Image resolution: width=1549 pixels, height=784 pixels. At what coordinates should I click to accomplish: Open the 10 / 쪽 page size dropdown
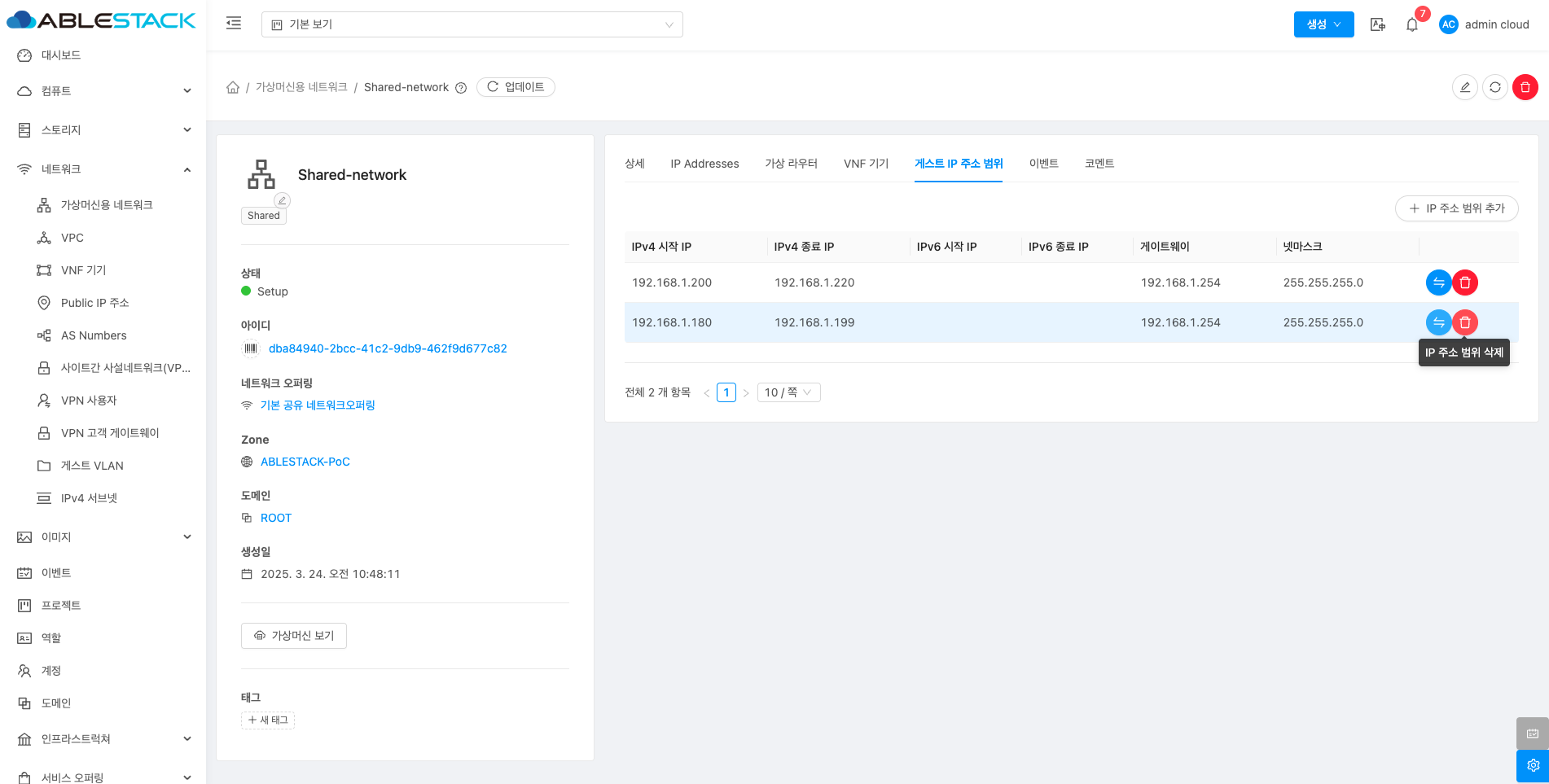788,392
